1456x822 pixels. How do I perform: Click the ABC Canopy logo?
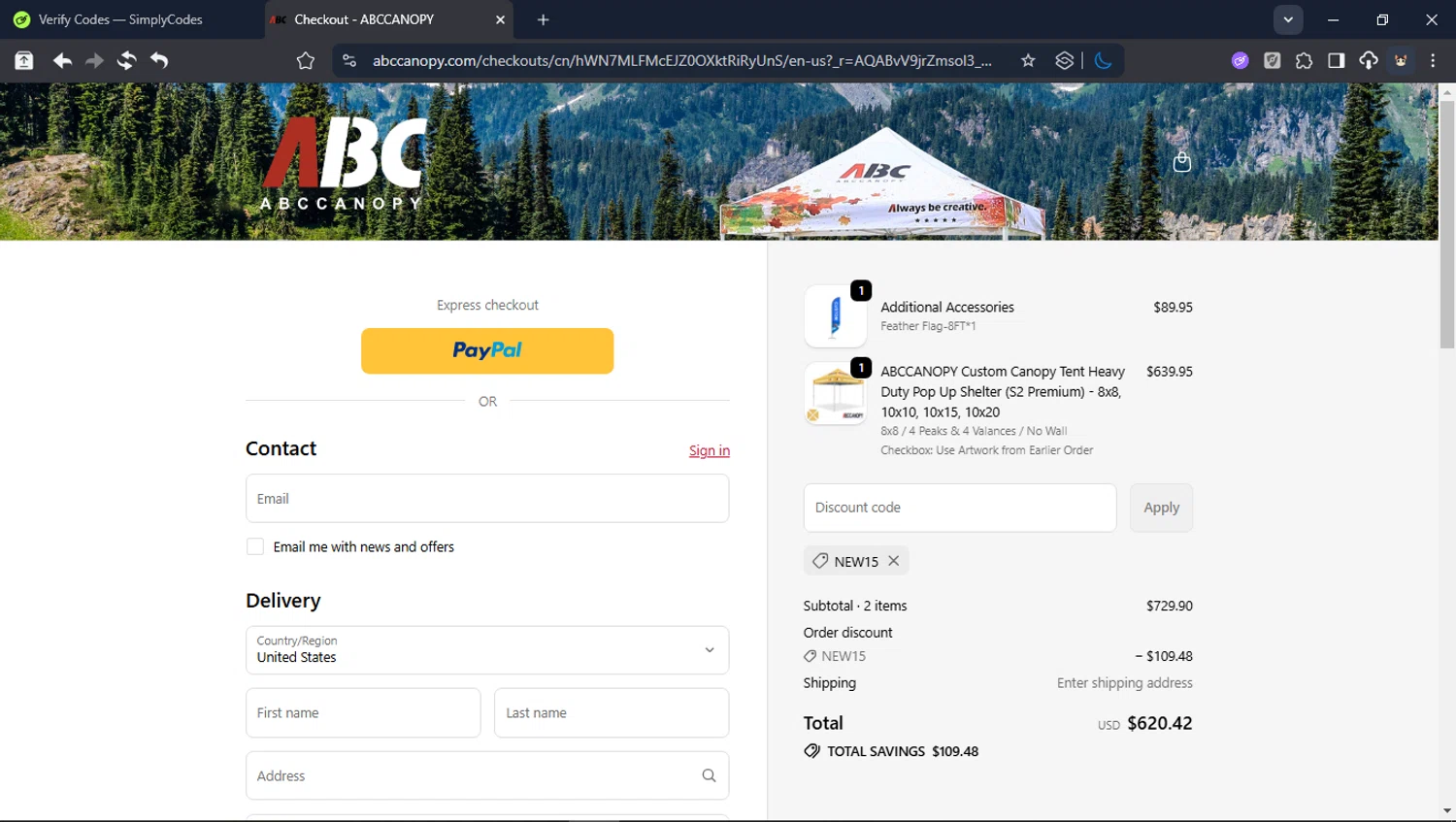pos(343,163)
